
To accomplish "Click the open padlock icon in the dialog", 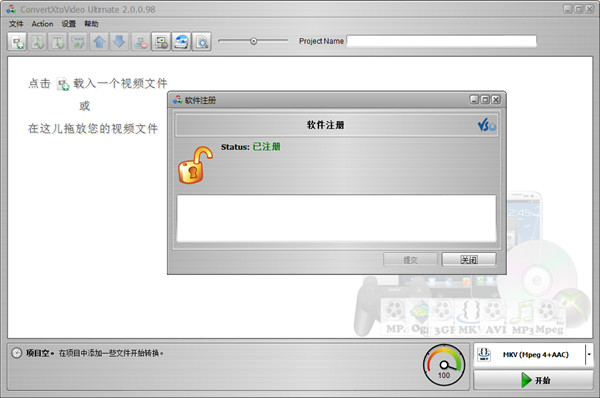I will tap(195, 165).
